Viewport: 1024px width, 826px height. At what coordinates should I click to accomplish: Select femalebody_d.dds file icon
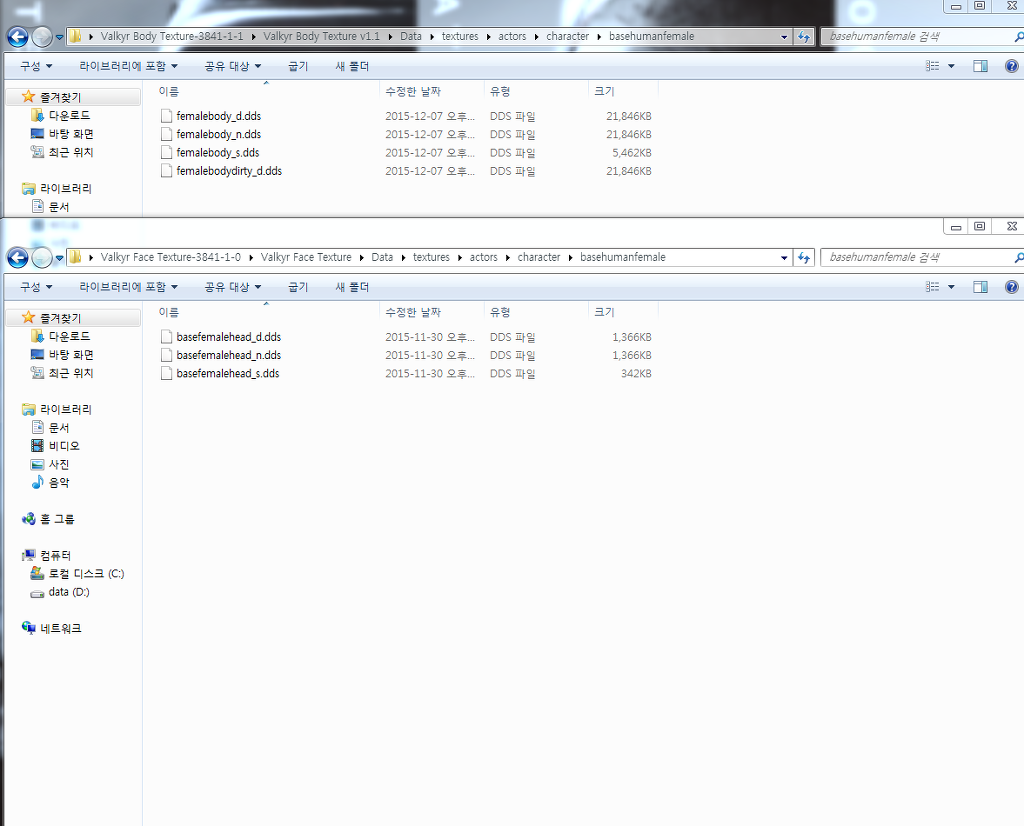click(167, 116)
